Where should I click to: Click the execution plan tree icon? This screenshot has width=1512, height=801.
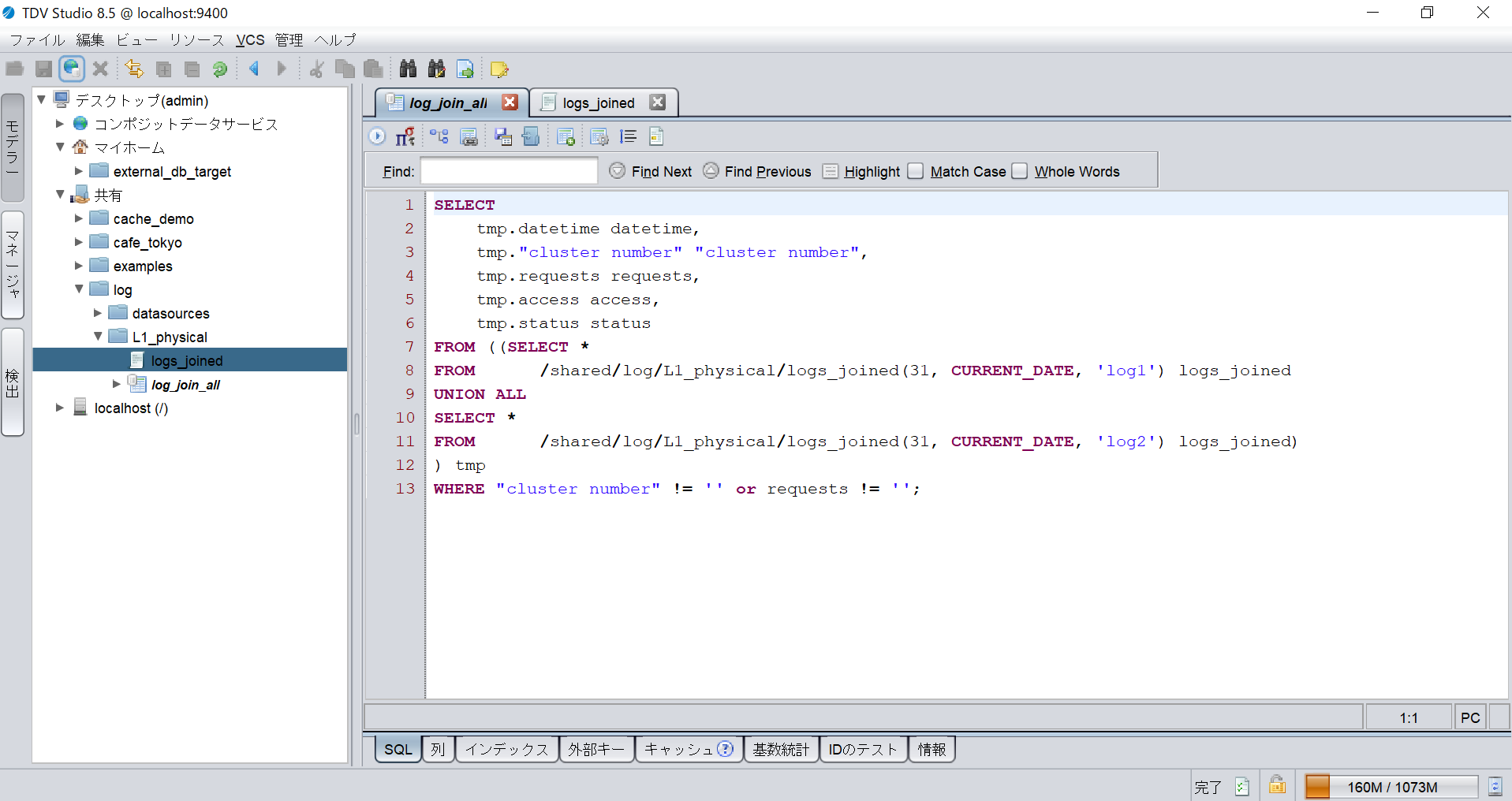click(x=439, y=136)
